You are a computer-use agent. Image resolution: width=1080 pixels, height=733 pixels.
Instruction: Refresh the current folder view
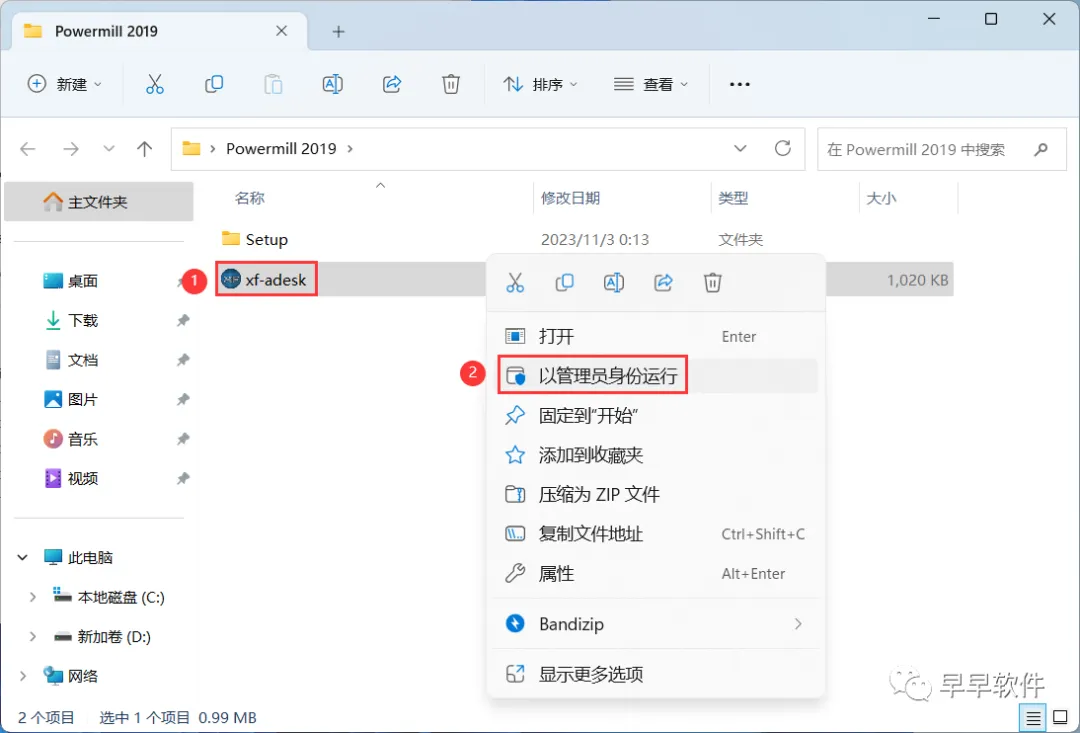782,148
